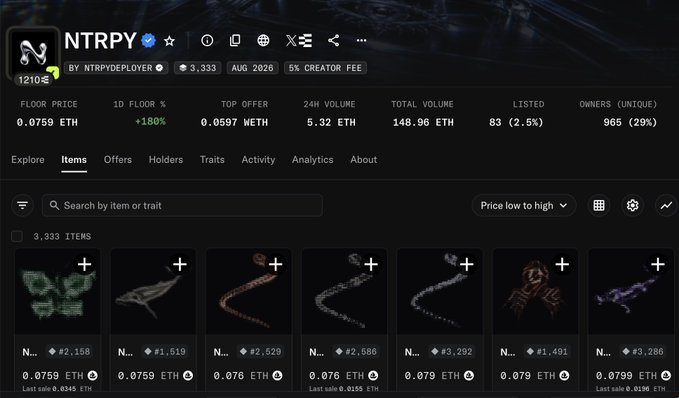Image resolution: width=679 pixels, height=398 pixels.
Task: Open the Price low to high sort dropdown
Action: pos(524,205)
